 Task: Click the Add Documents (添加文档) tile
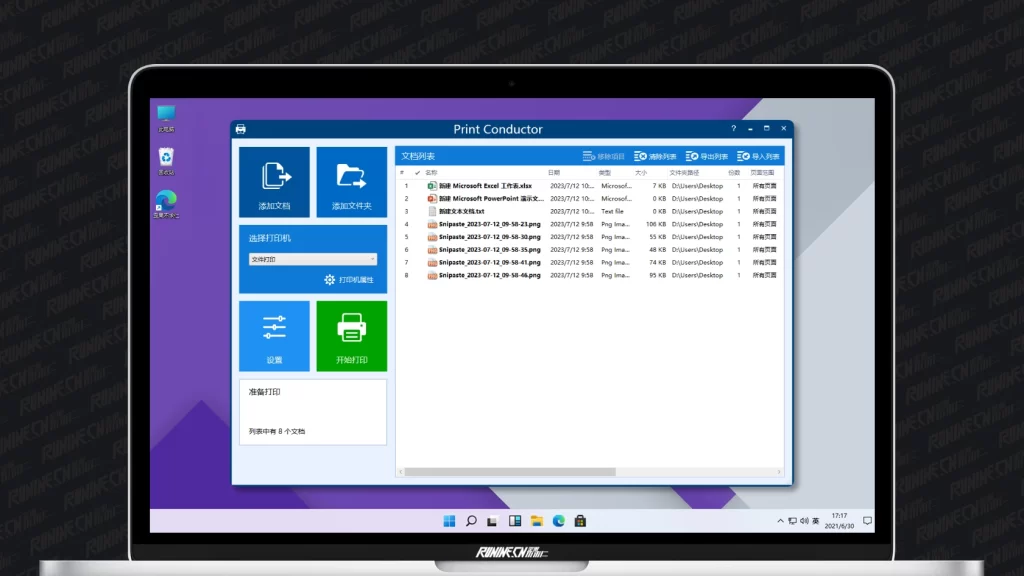tap(274, 182)
